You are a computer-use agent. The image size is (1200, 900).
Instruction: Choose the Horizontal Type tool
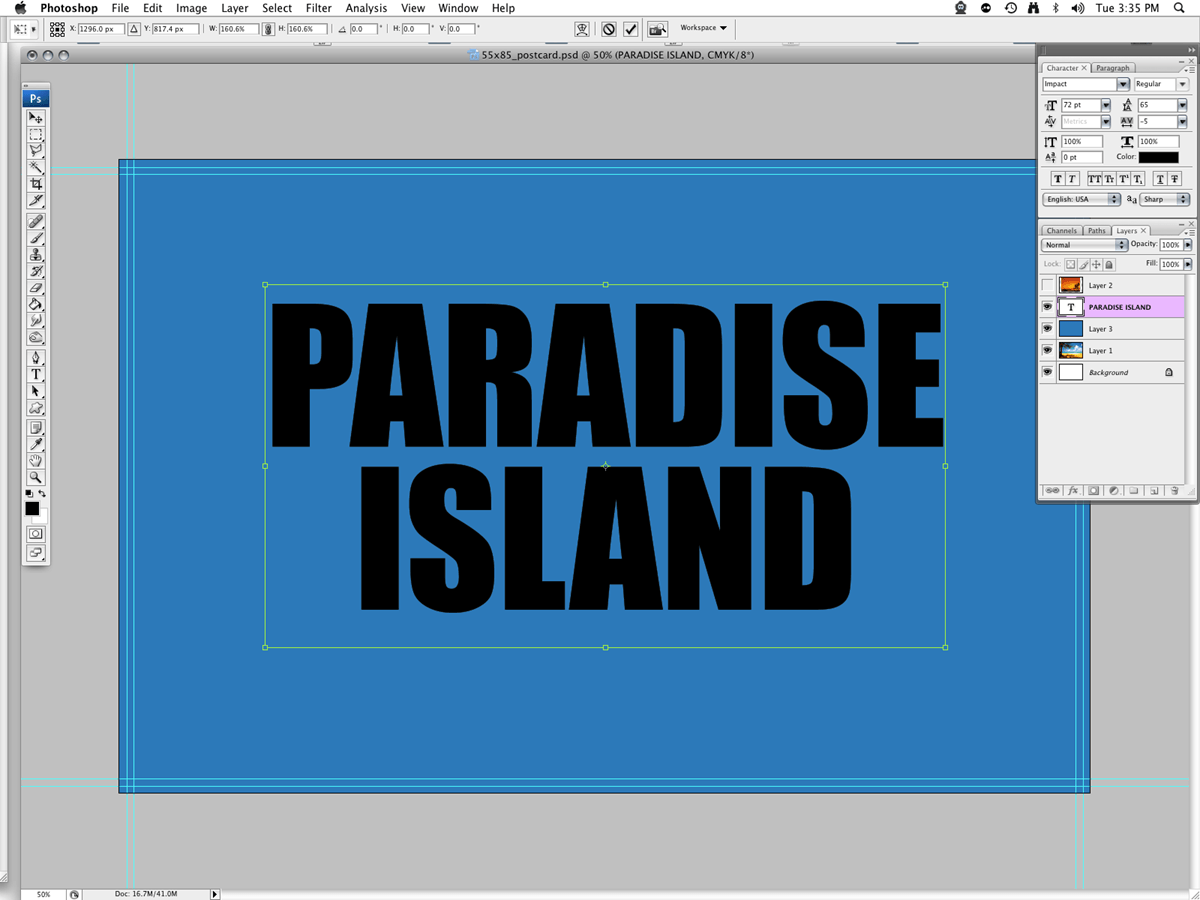[x=36, y=374]
